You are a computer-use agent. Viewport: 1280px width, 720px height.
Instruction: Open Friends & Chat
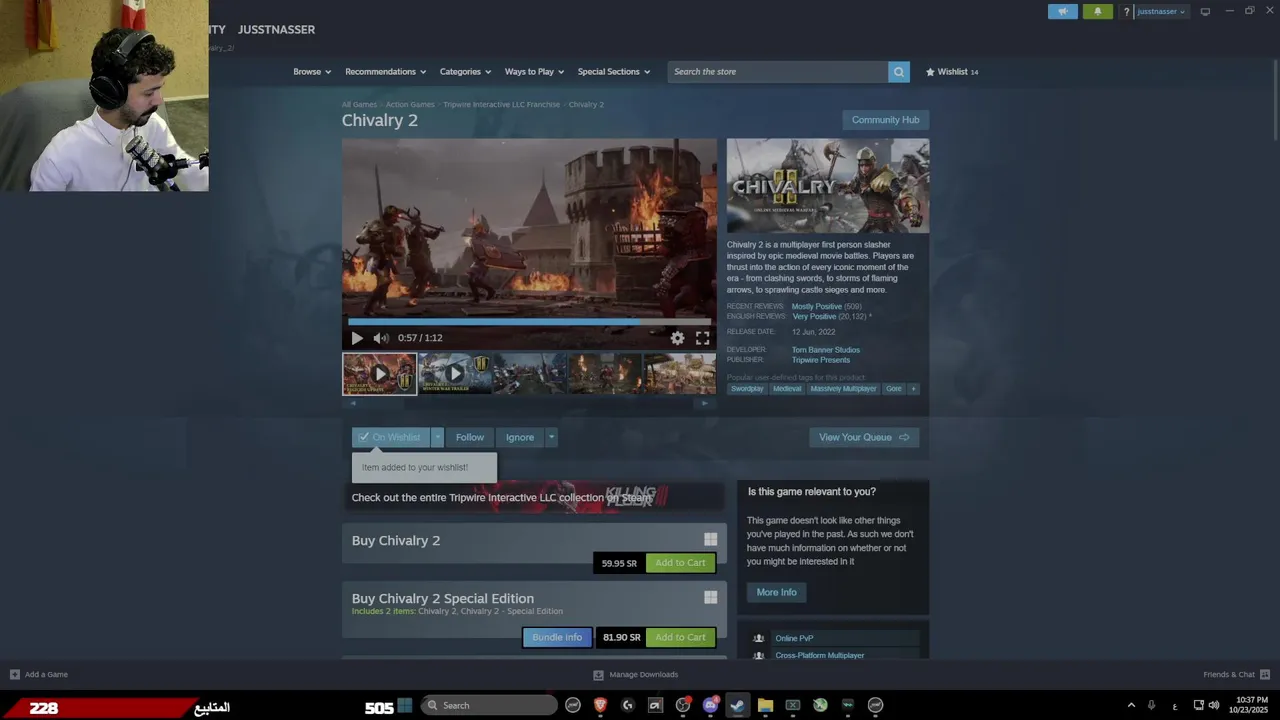click(x=1236, y=675)
